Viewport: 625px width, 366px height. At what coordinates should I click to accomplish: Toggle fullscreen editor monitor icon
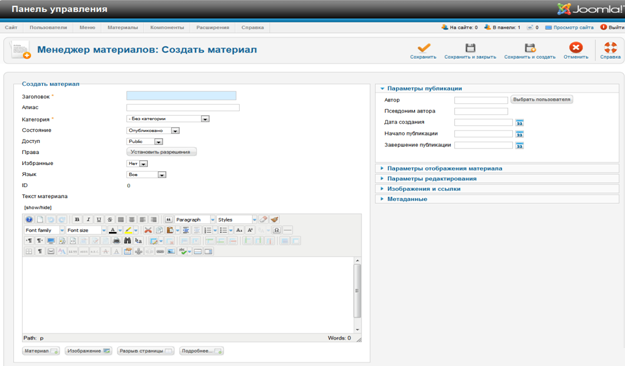[x=51, y=241]
